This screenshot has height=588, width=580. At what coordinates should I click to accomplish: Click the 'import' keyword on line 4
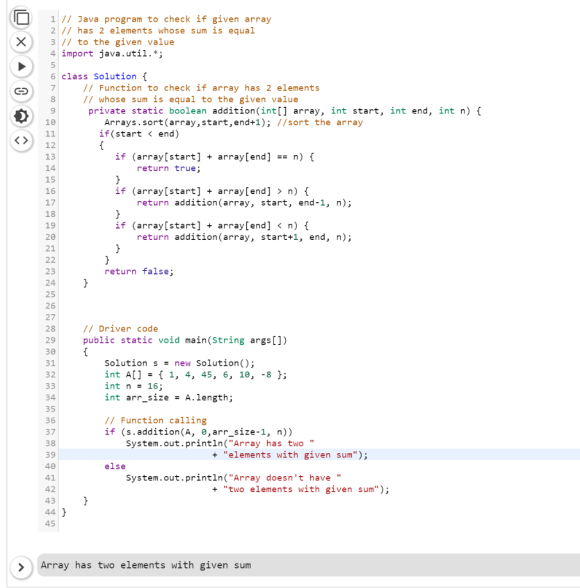click(x=77, y=54)
